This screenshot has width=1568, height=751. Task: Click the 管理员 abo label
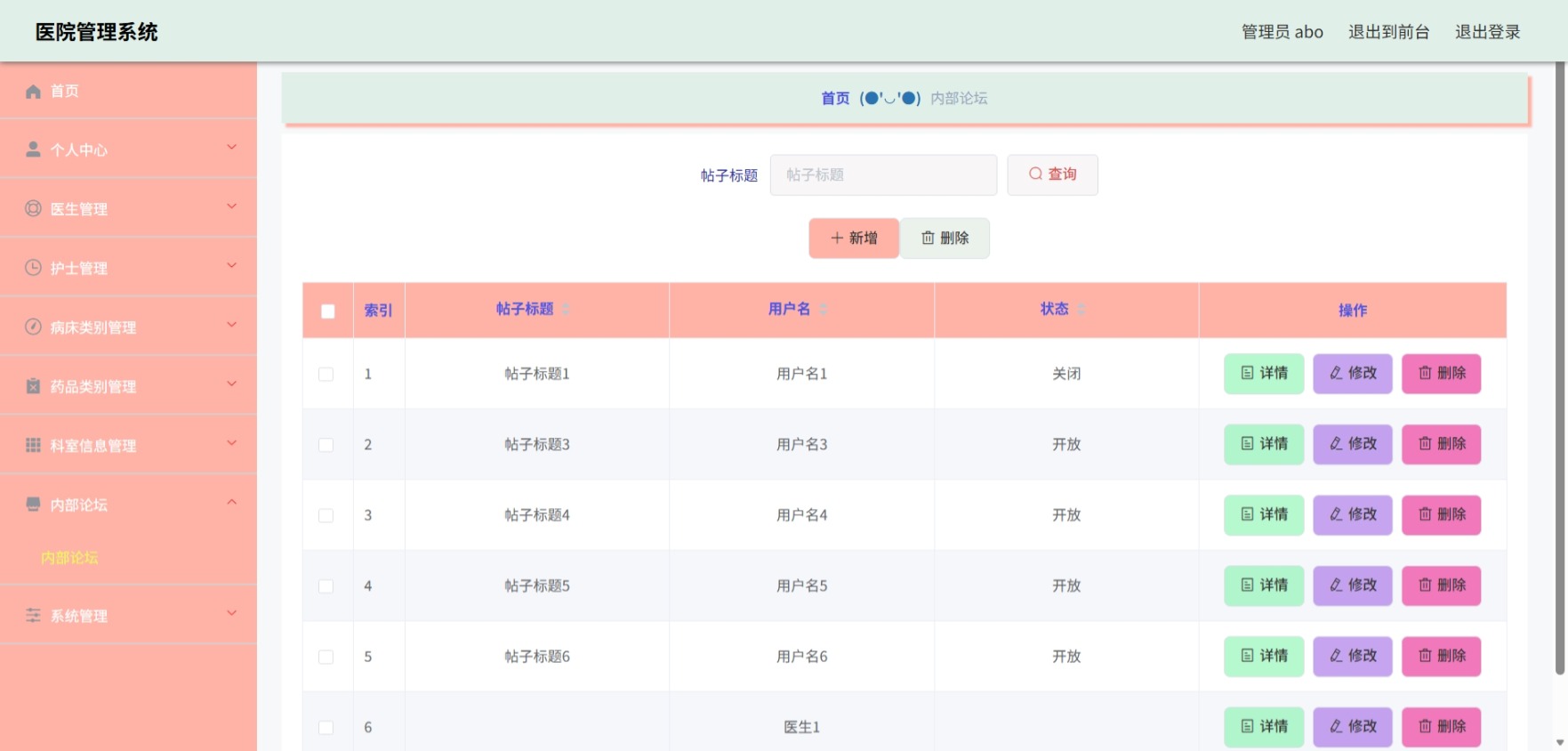(1283, 32)
